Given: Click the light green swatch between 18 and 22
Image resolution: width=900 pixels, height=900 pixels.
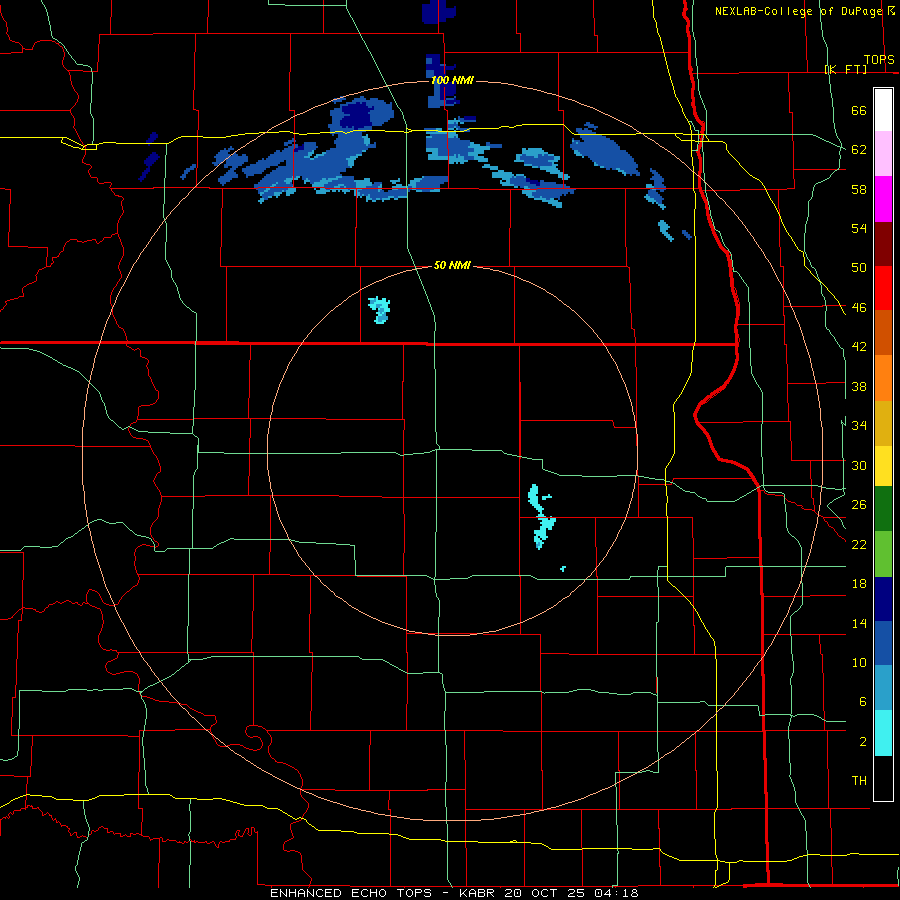Looking at the screenshot, I should click(x=883, y=554).
